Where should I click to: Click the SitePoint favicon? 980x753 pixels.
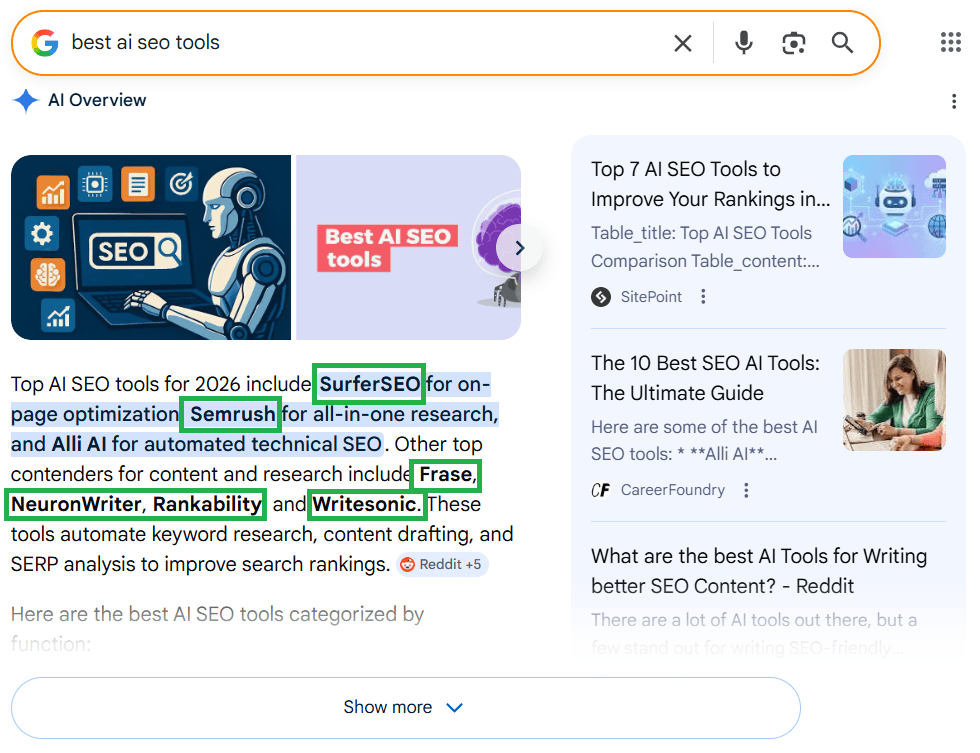[x=600, y=297]
